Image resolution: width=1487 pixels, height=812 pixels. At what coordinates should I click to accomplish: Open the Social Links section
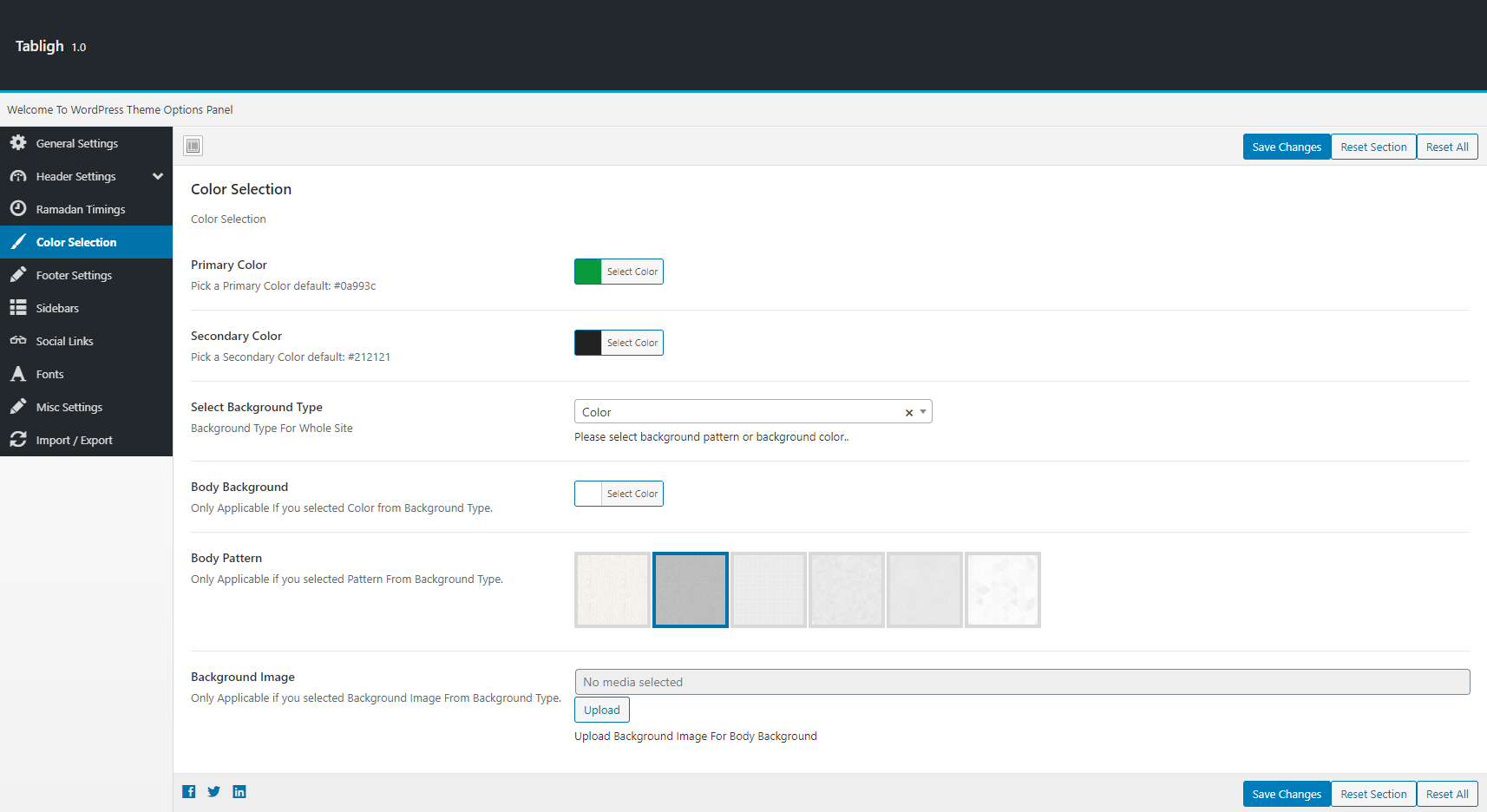coord(64,341)
